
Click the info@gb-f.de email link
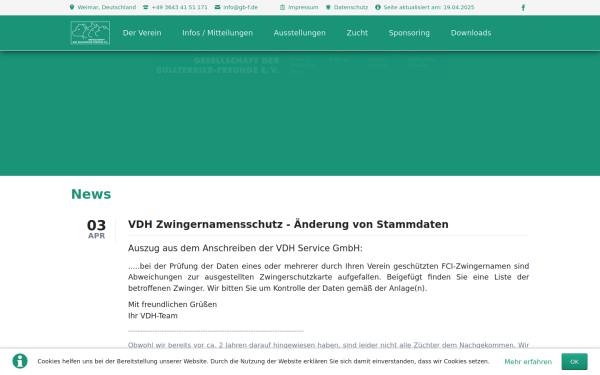pos(240,7)
